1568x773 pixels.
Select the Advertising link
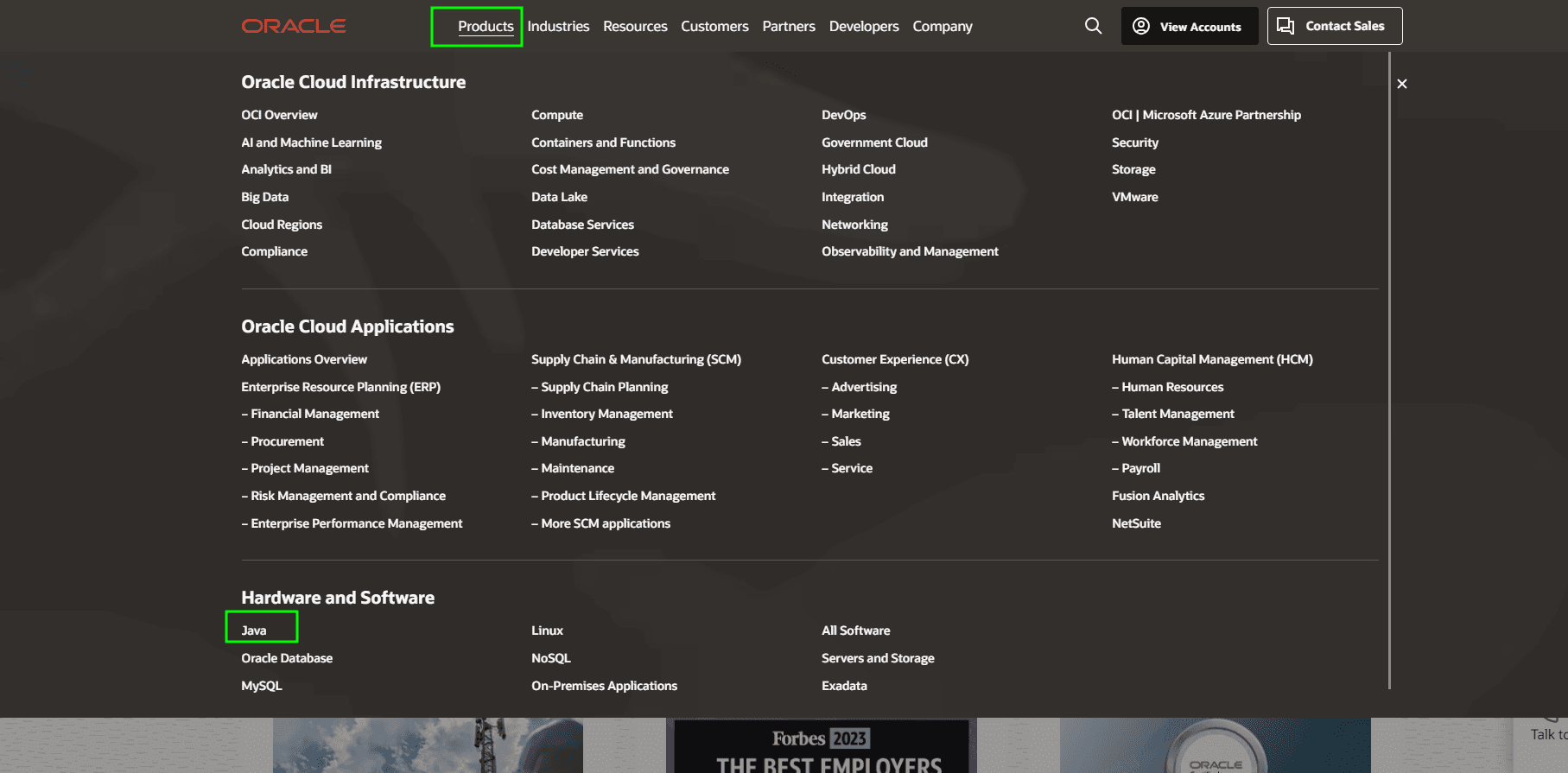(859, 387)
